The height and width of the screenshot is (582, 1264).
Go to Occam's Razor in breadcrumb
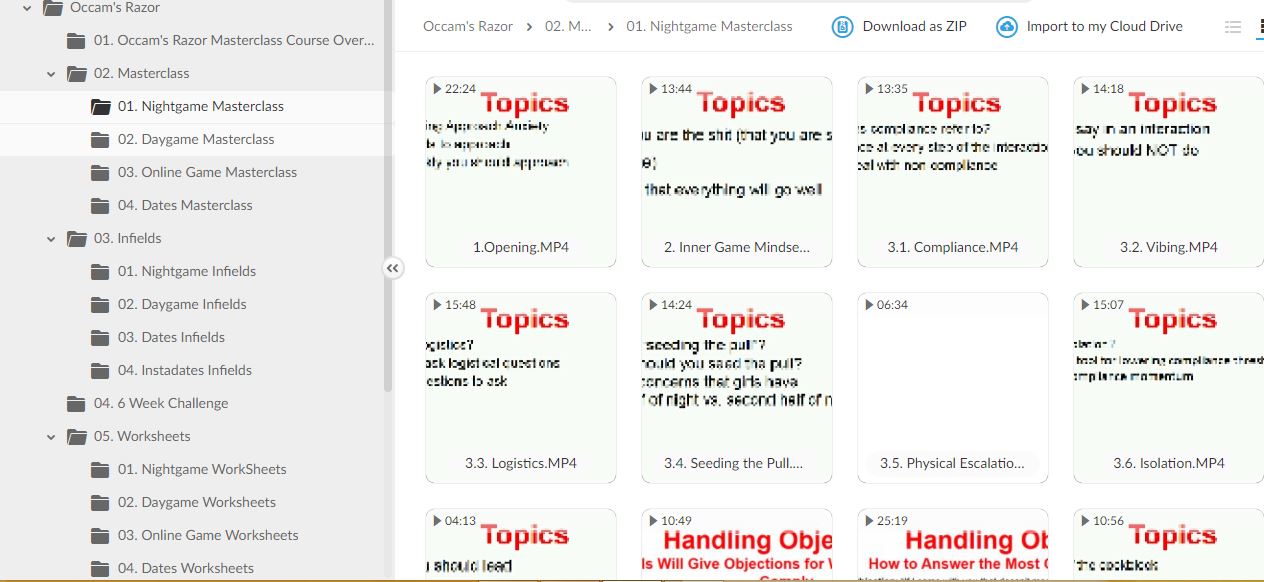pyautogui.click(x=465, y=27)
